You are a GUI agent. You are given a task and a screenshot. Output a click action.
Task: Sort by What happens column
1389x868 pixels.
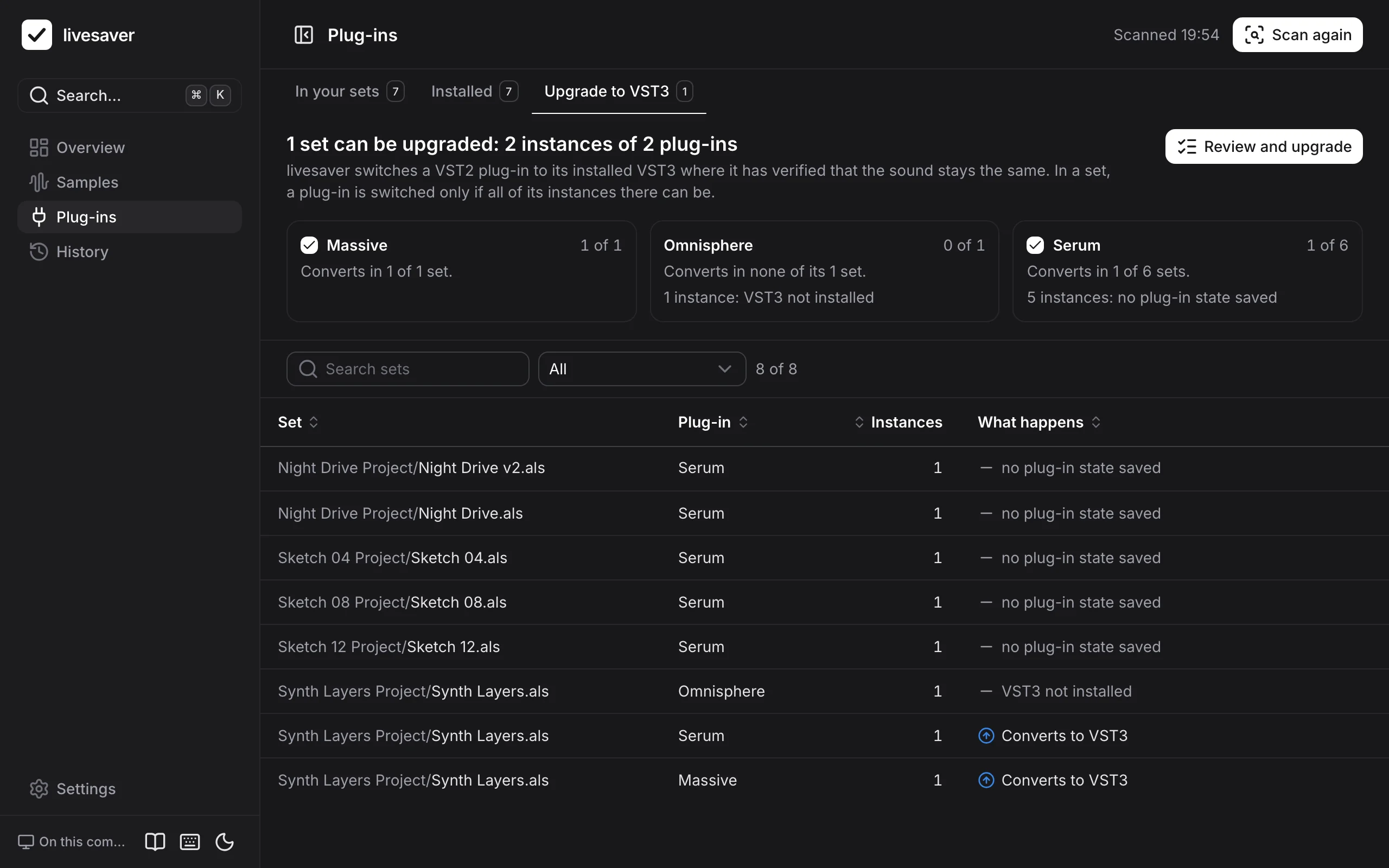(1040, 423)
